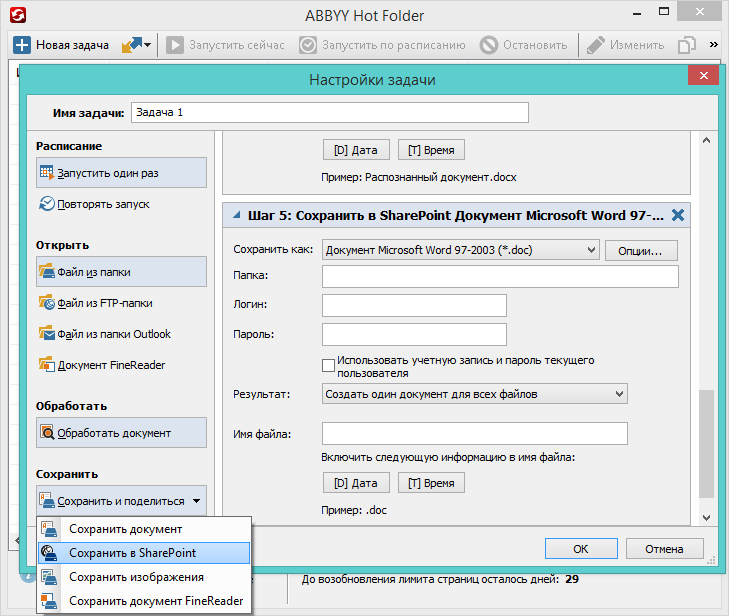Click upper [T] Время button above Step 5
The image size is (729, 616).
coord(431,150)
